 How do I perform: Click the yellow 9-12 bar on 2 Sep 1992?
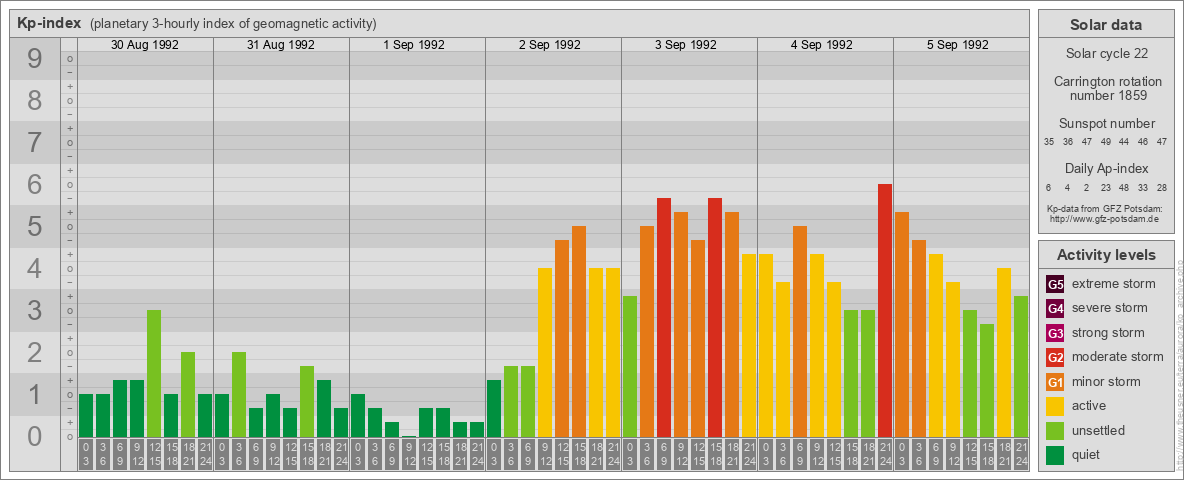point(545,352)
